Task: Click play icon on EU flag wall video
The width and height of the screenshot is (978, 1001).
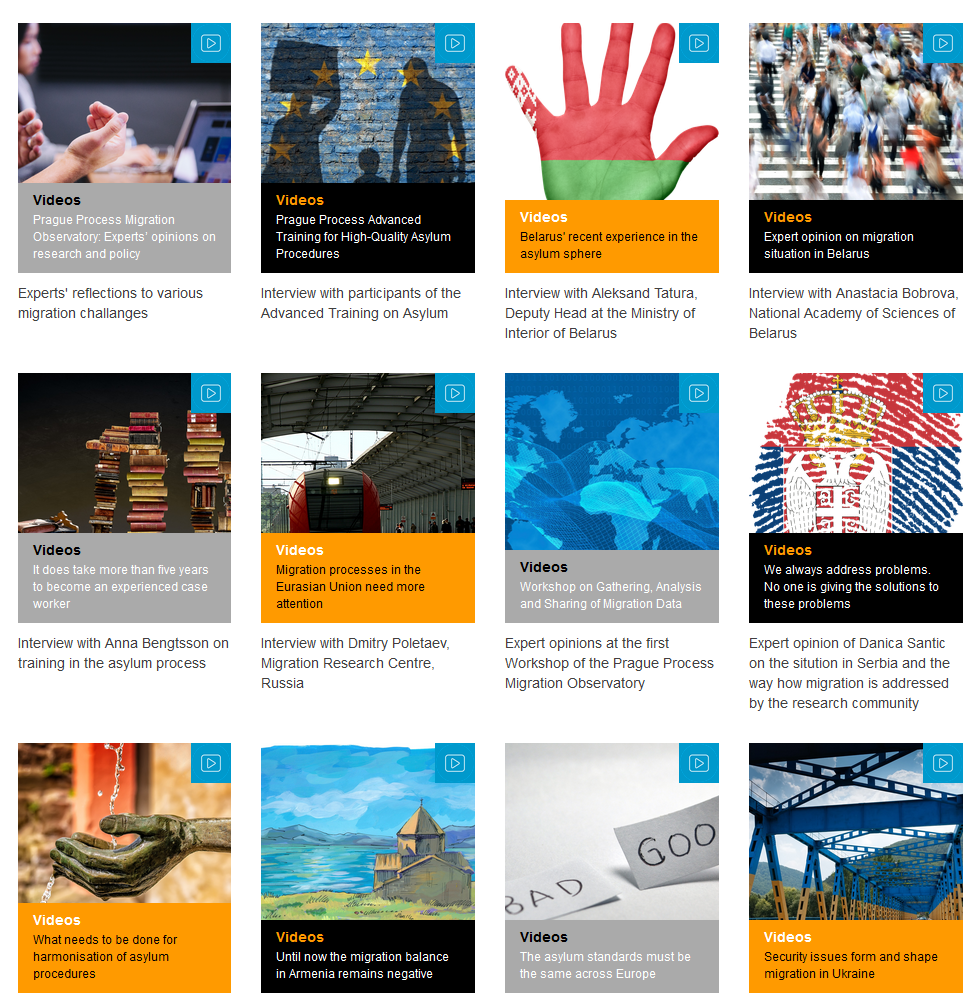Action: point(455,43)
